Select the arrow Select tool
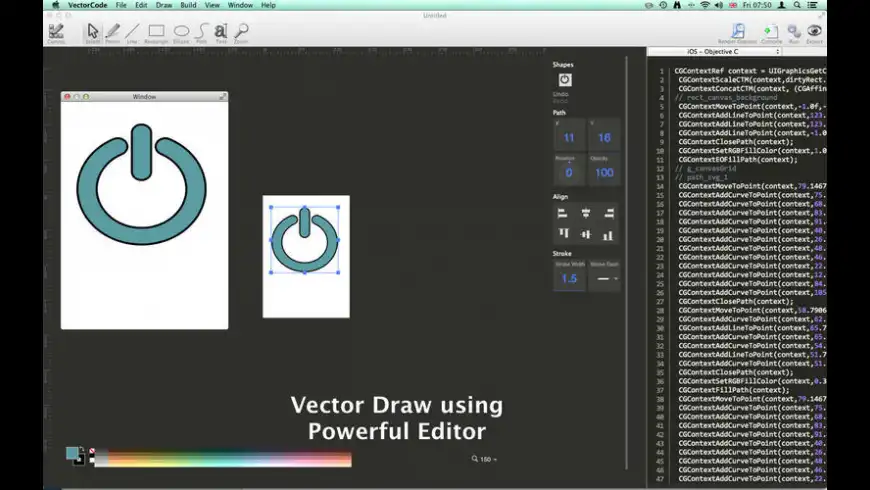870x490 pixels. point(93,33)
